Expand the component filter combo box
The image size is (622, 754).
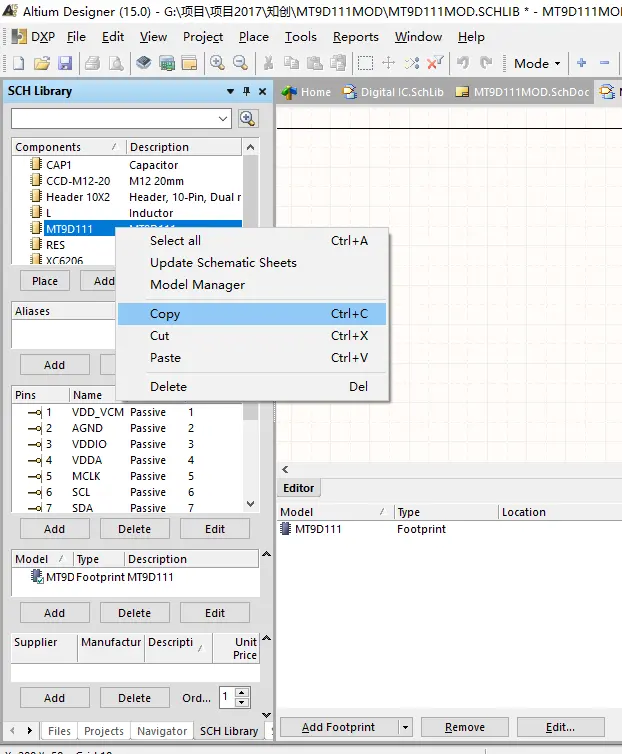pyautogui.click(x=223, y=119)
